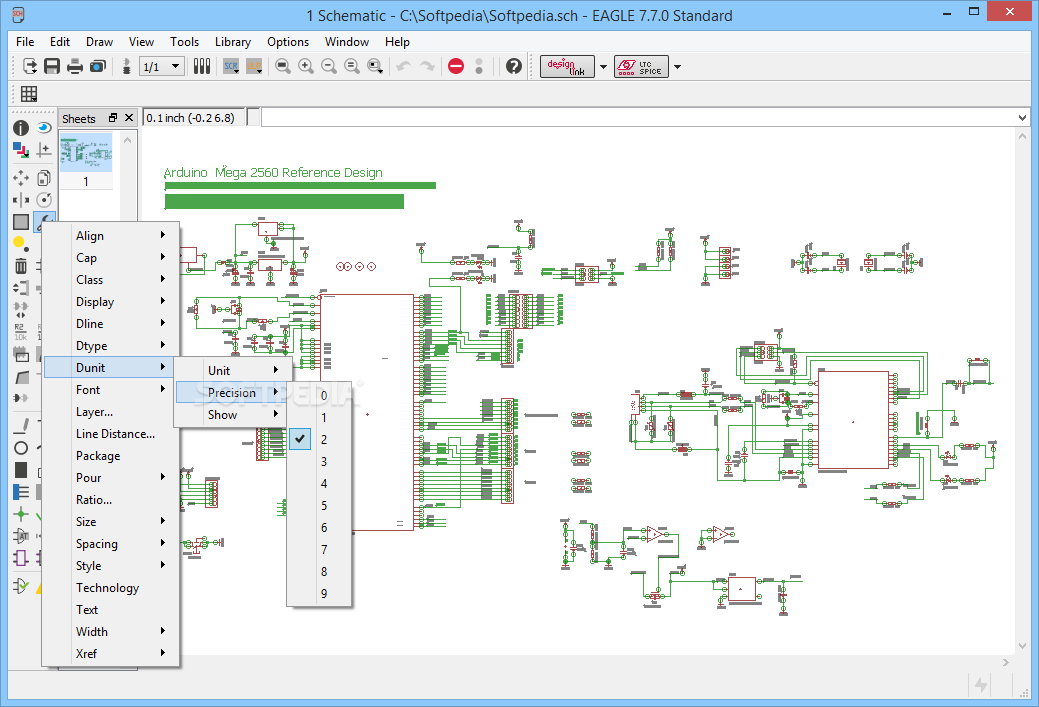Select the Copy tool
The width and height of the screenshot is (1039, 707).
click(x=44, y=178)
